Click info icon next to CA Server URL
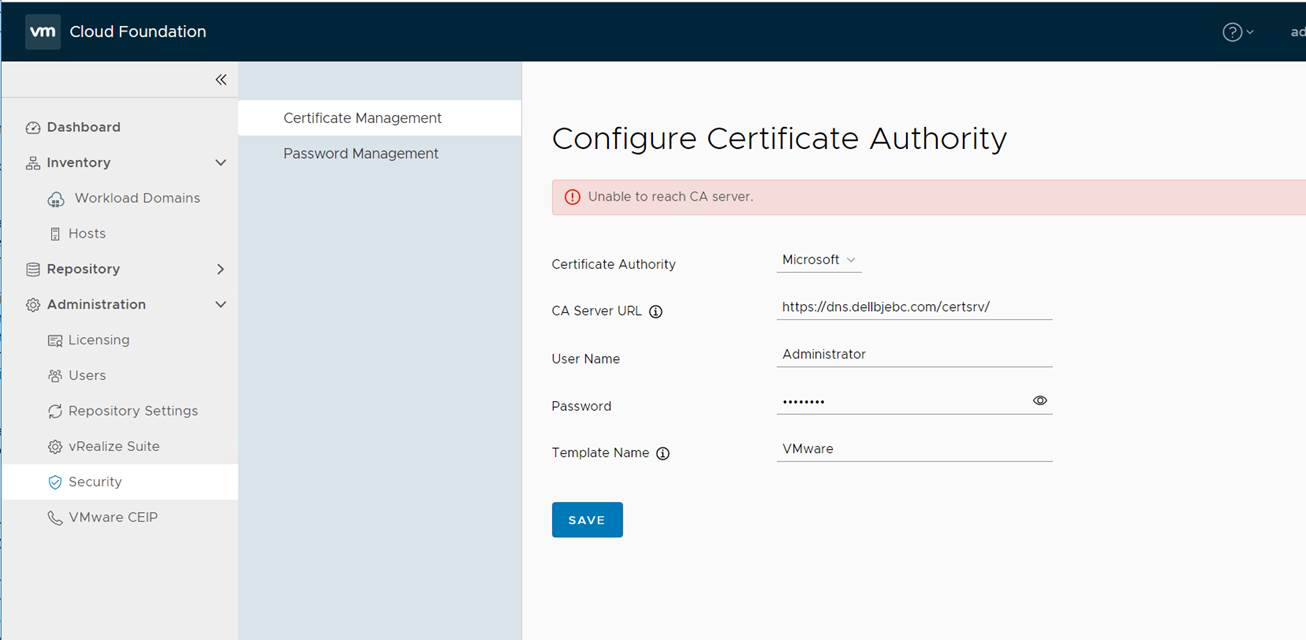 [656, 311]
